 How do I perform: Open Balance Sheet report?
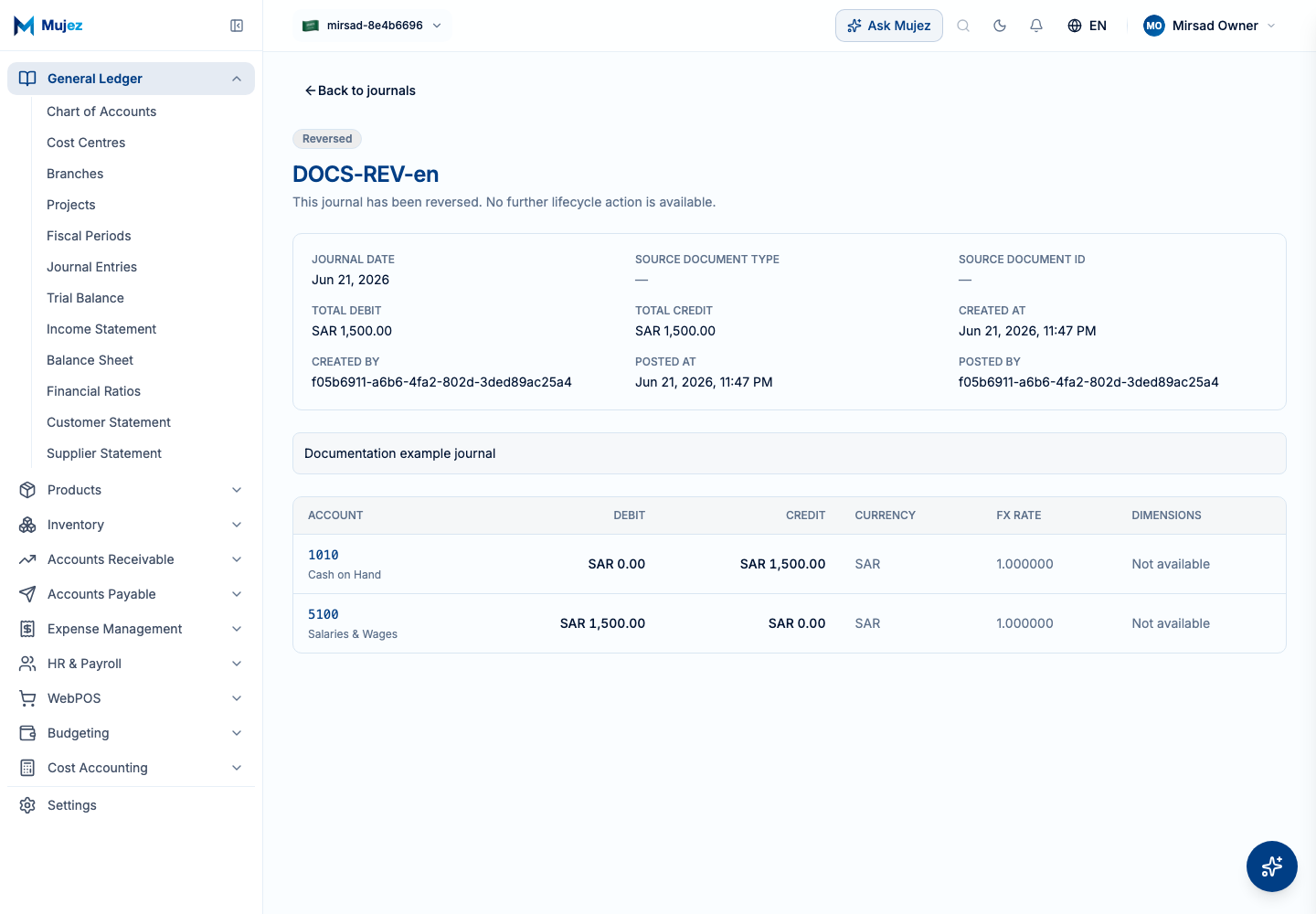point(90,360)
